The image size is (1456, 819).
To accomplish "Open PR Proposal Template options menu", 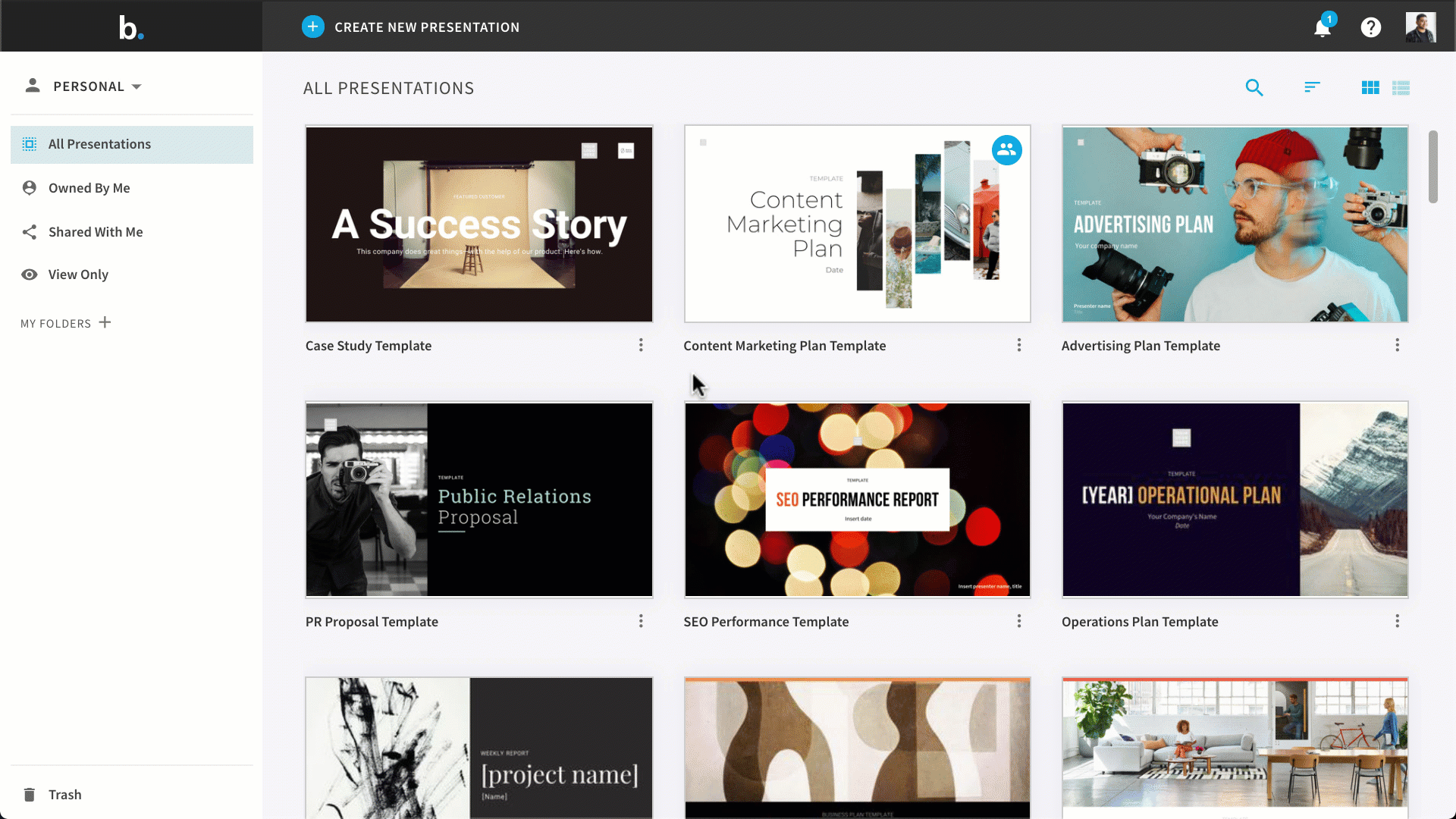I will pos(641,621).
